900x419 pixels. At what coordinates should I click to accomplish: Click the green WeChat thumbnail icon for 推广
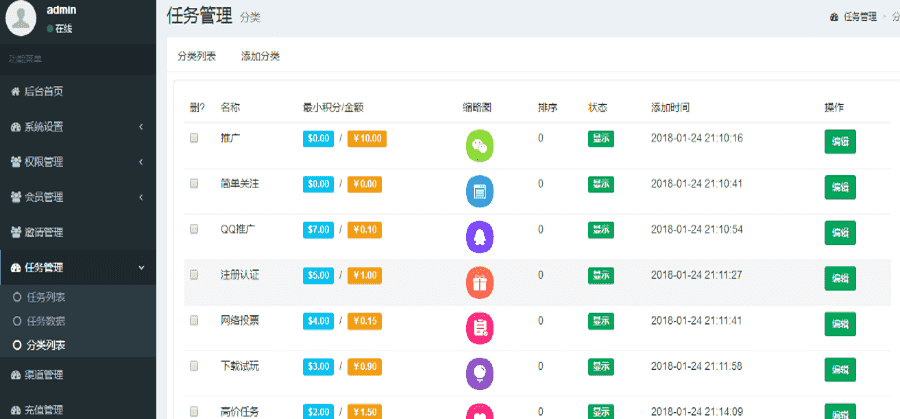coord(480,147)
